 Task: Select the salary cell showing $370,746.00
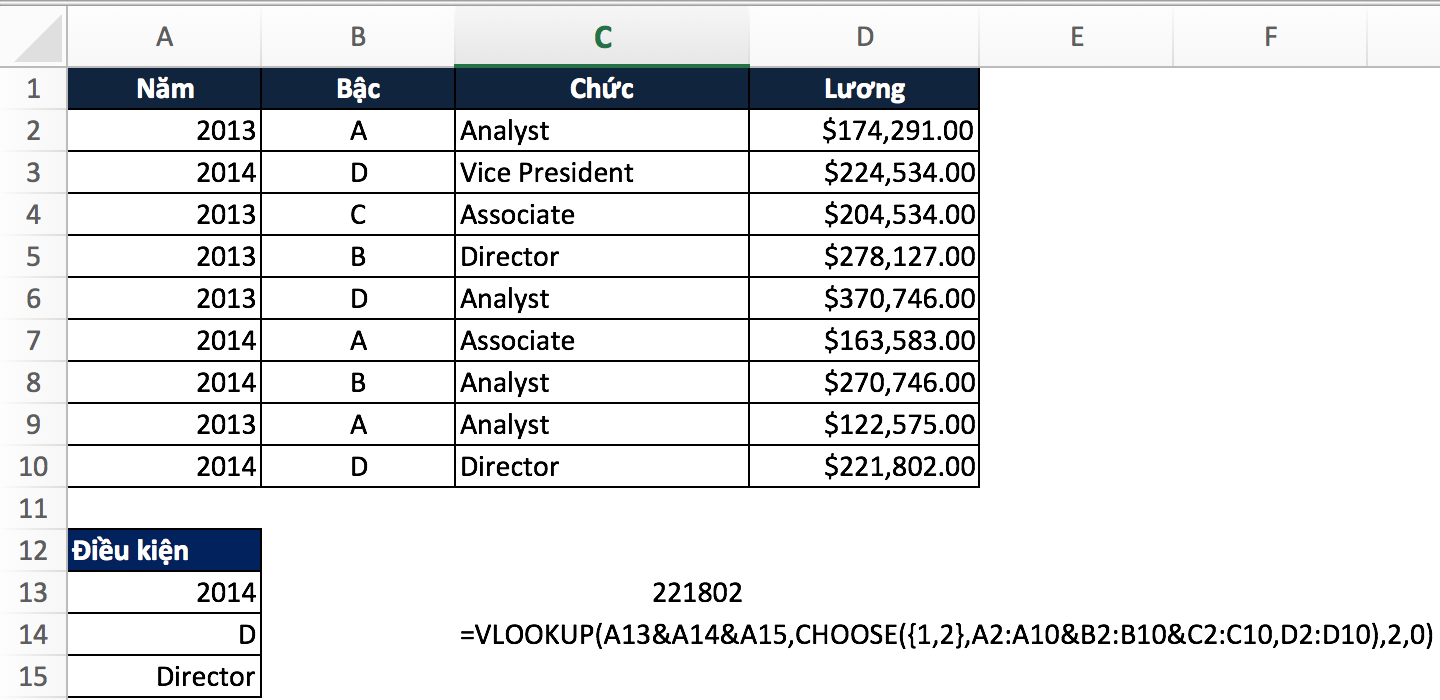(x=864, y=299)
